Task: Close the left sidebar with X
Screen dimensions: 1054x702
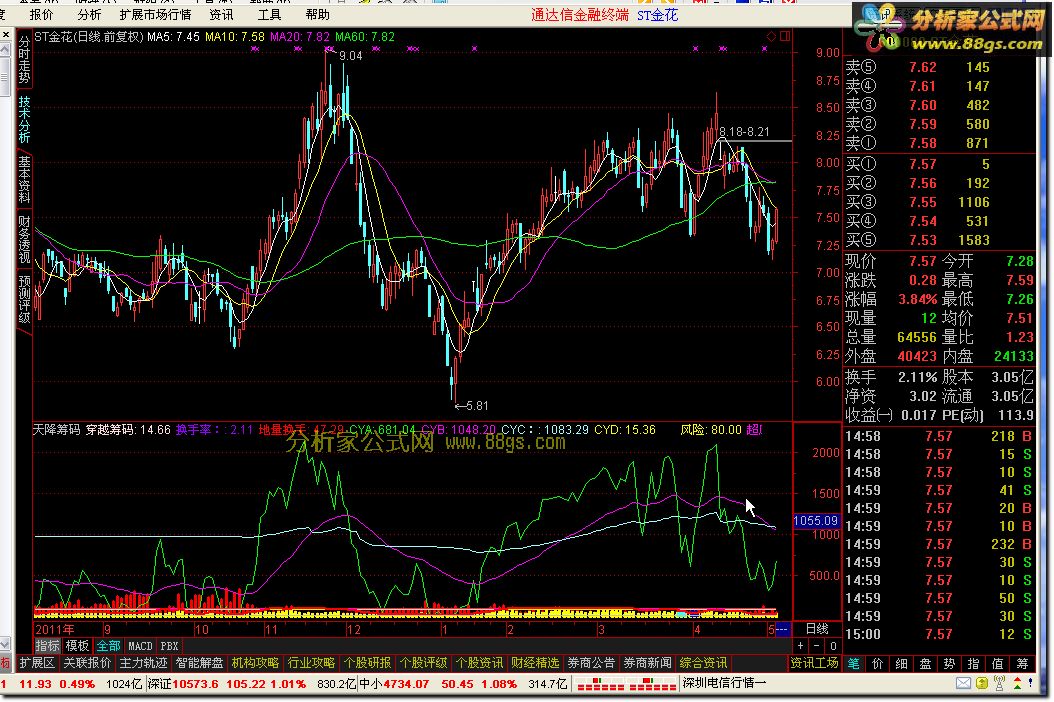Action: pyautogui.click(x=5, y=34)
